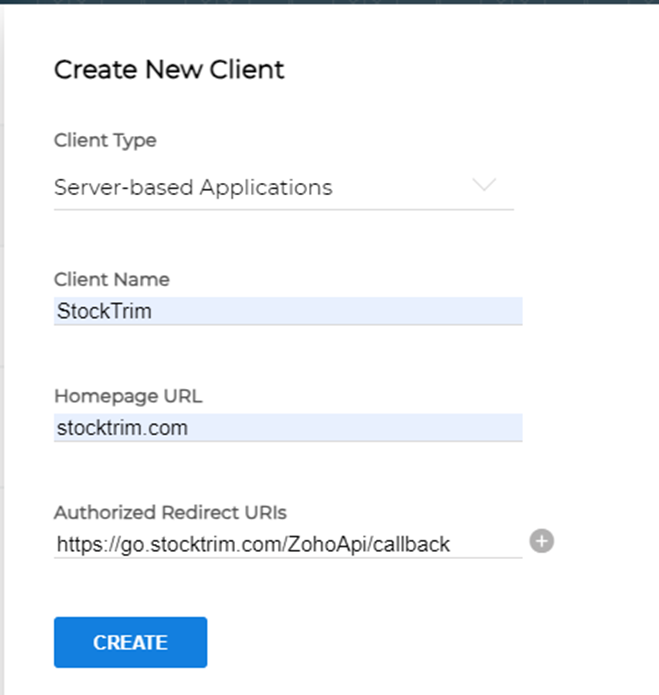Edit the Authorized Redirect URIs field
The height and width of the screenshot is (695, 659).
point(287,544)
